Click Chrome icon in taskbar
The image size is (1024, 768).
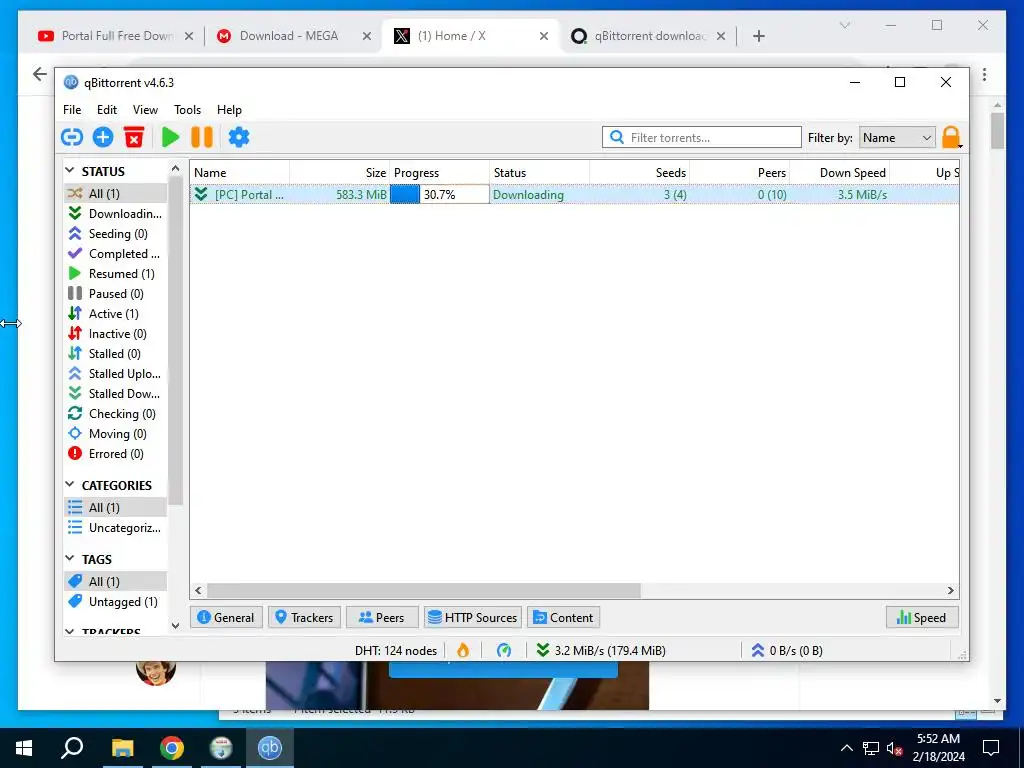[172, 748]
